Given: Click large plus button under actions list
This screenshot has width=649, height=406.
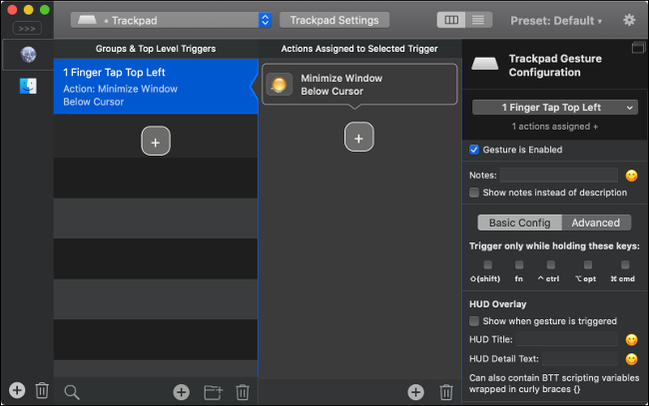Looking at the screenshot, I should pos(359,137).
